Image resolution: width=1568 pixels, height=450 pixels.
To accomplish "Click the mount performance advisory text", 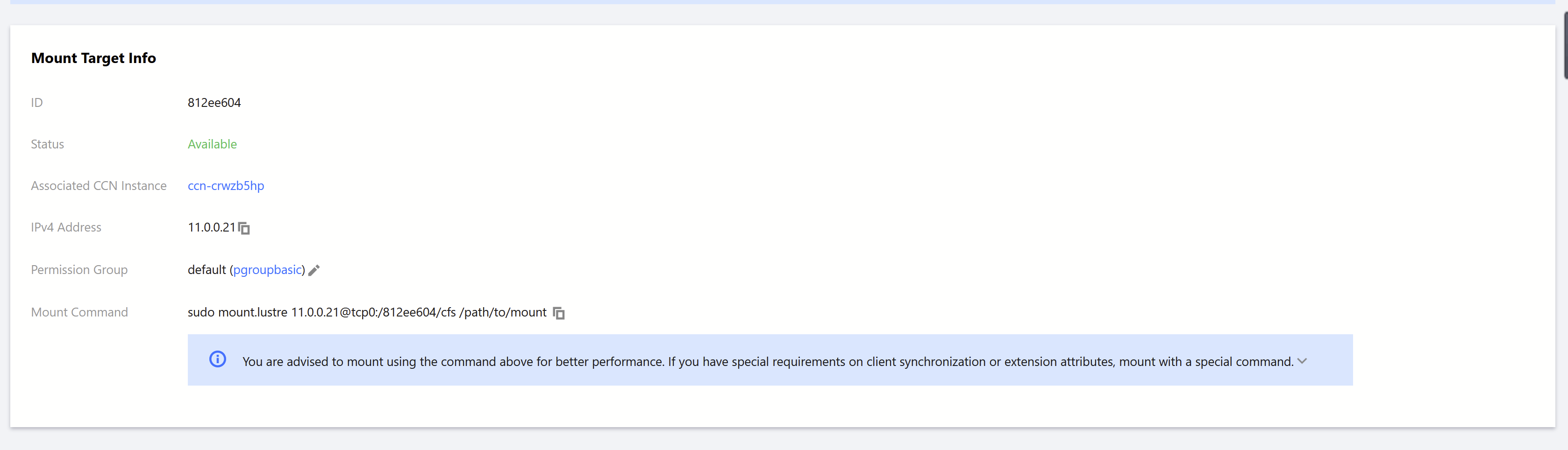I will pos(767,362).
